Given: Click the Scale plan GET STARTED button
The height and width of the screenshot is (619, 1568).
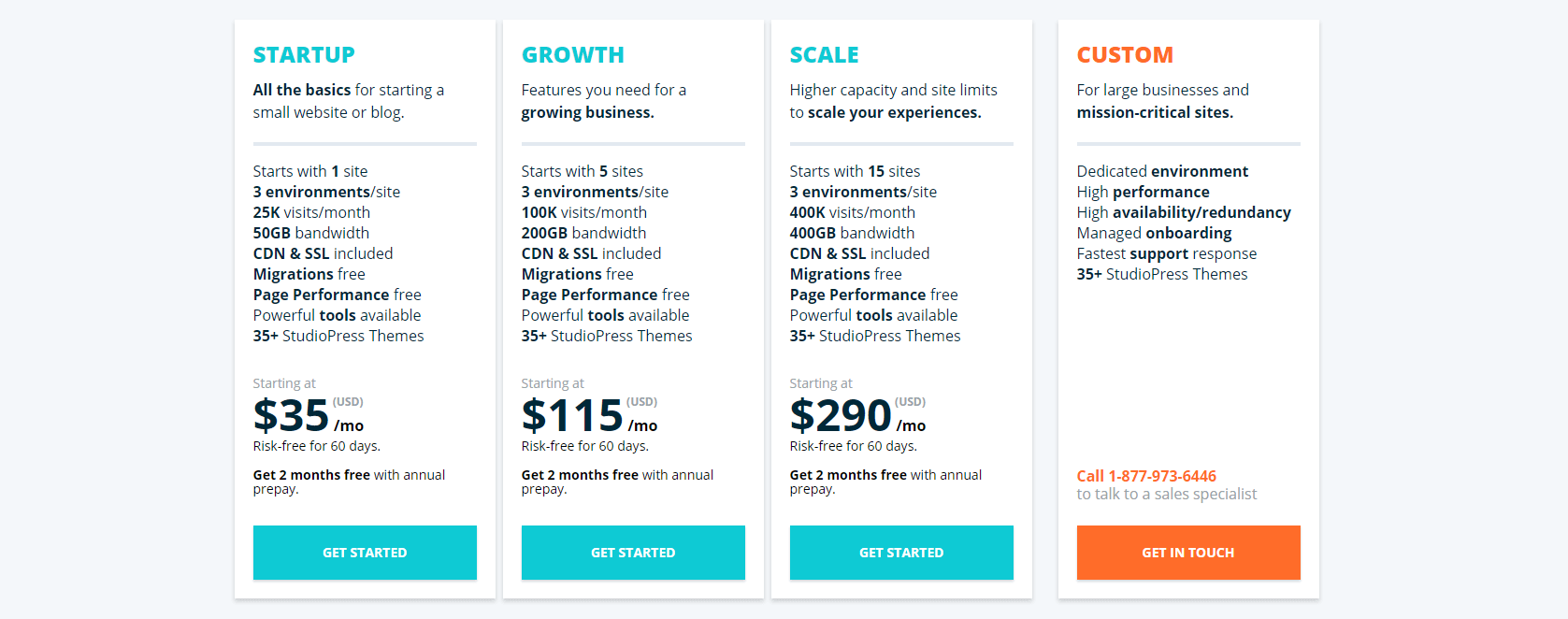Looking at the screenshot, I should click(x=900, y=553).
